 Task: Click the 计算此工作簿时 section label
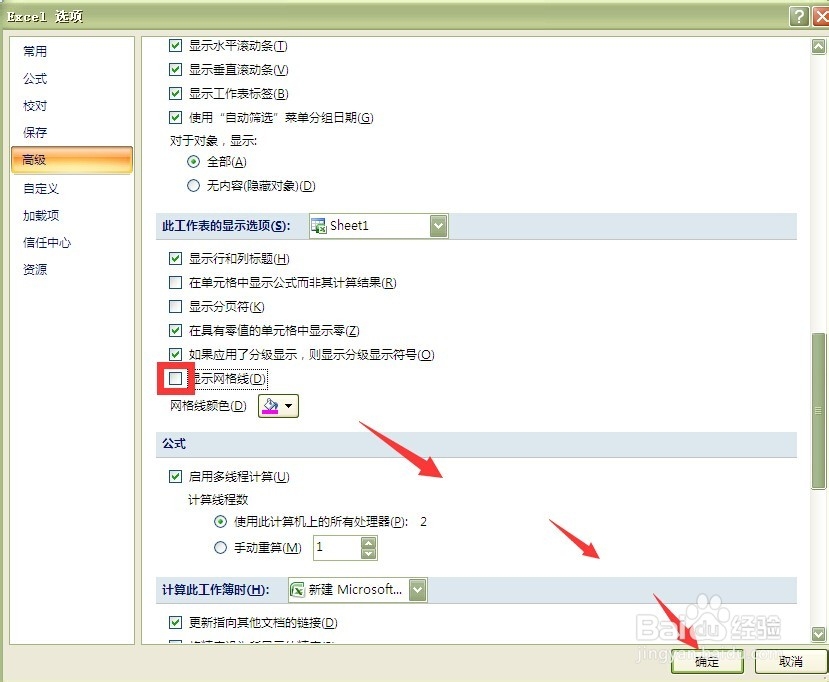(x=216, y=589)
